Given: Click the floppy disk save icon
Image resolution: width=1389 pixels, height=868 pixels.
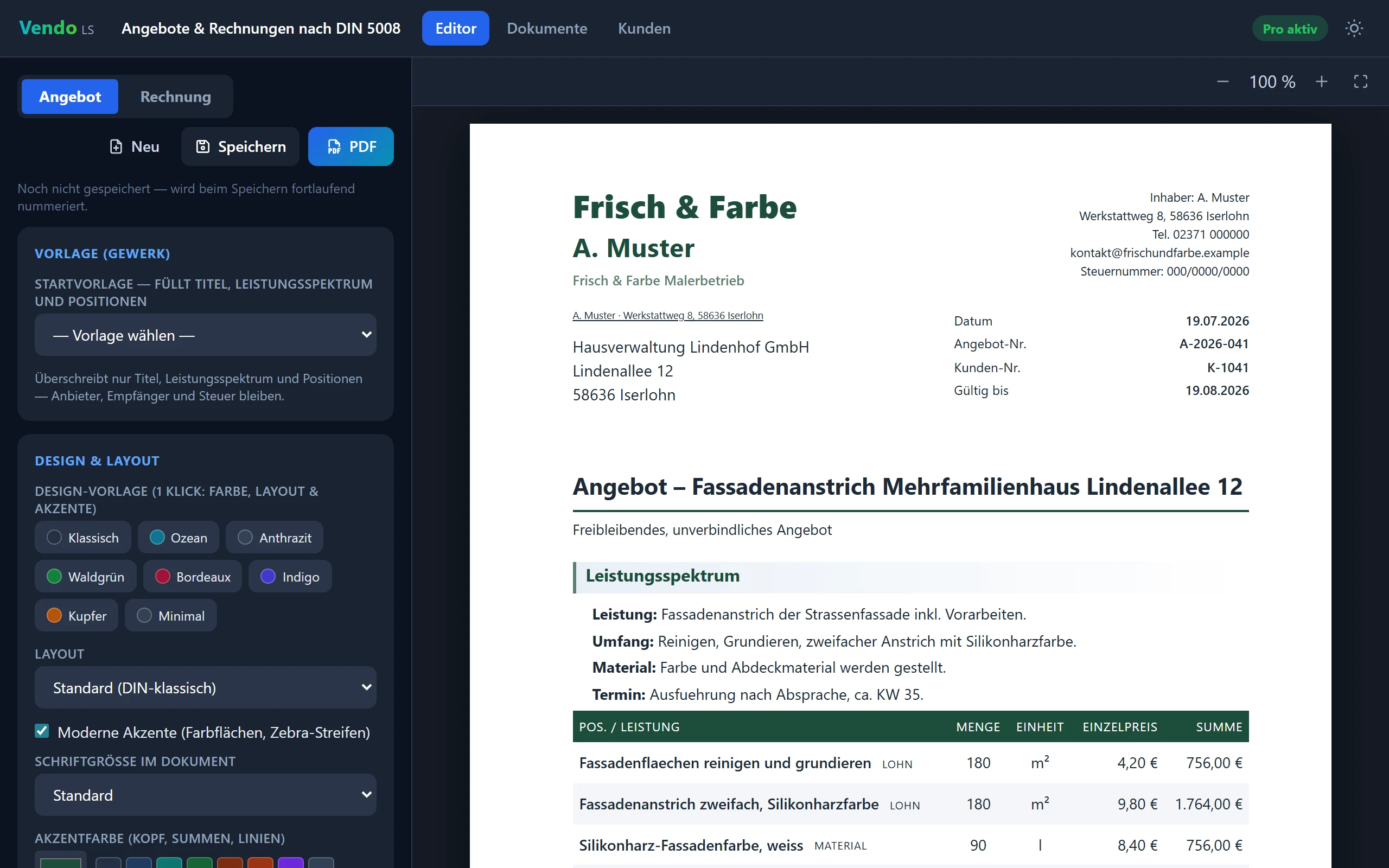Looking at the screenshot, I should (202, 146).
